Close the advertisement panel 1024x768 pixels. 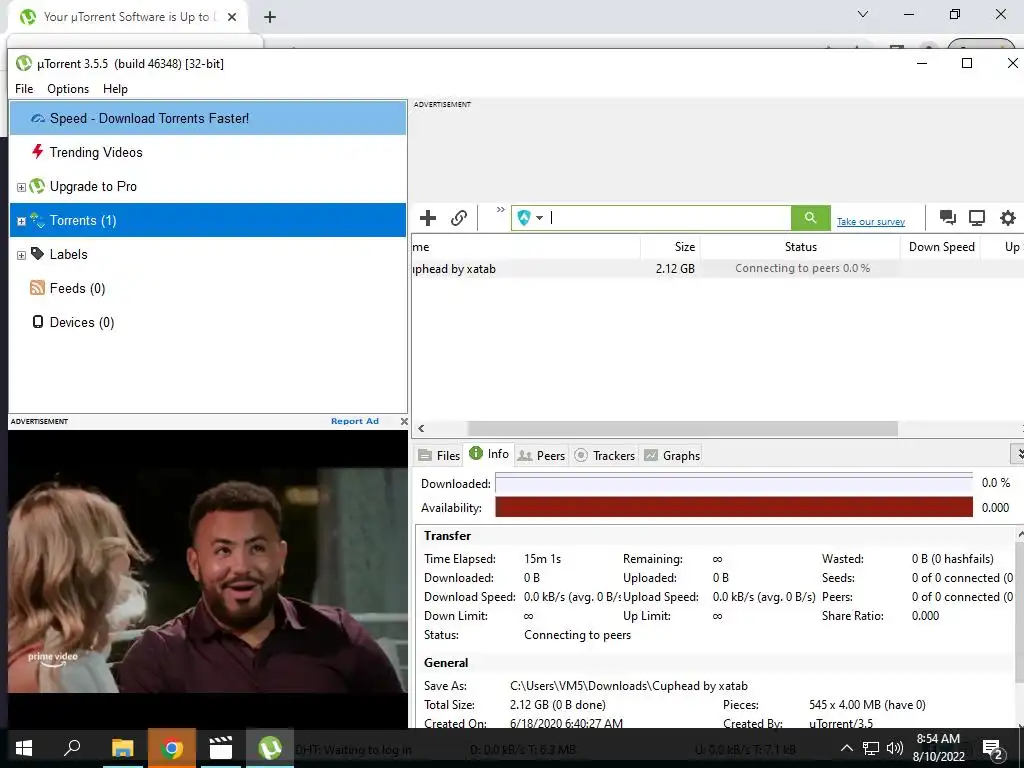[404, 421]
